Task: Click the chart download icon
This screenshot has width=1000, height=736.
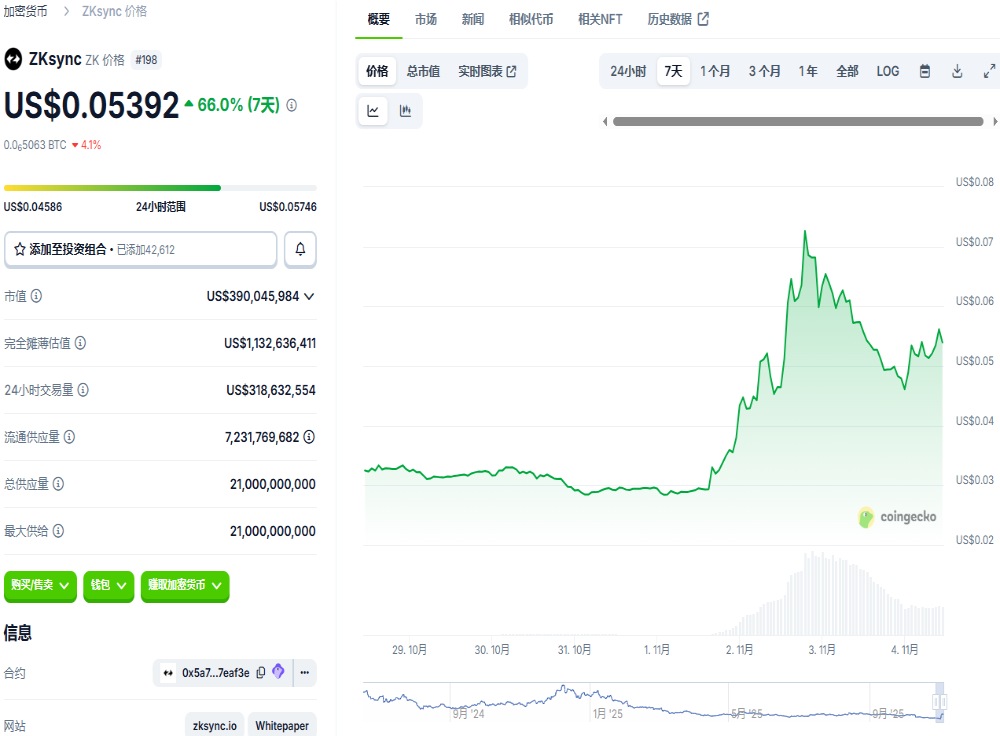Action: coord(958,71)
